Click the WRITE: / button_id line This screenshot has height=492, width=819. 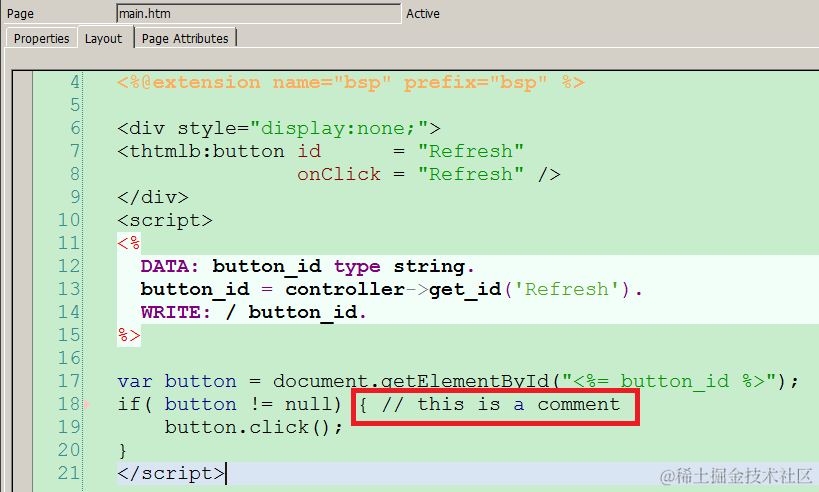pyautogui.click(x=253, y=312)
